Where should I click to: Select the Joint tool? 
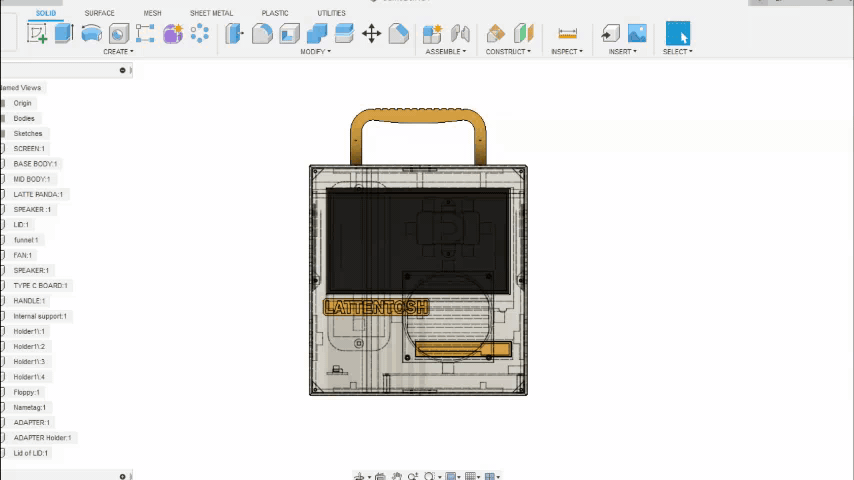[x=460, y=34]
